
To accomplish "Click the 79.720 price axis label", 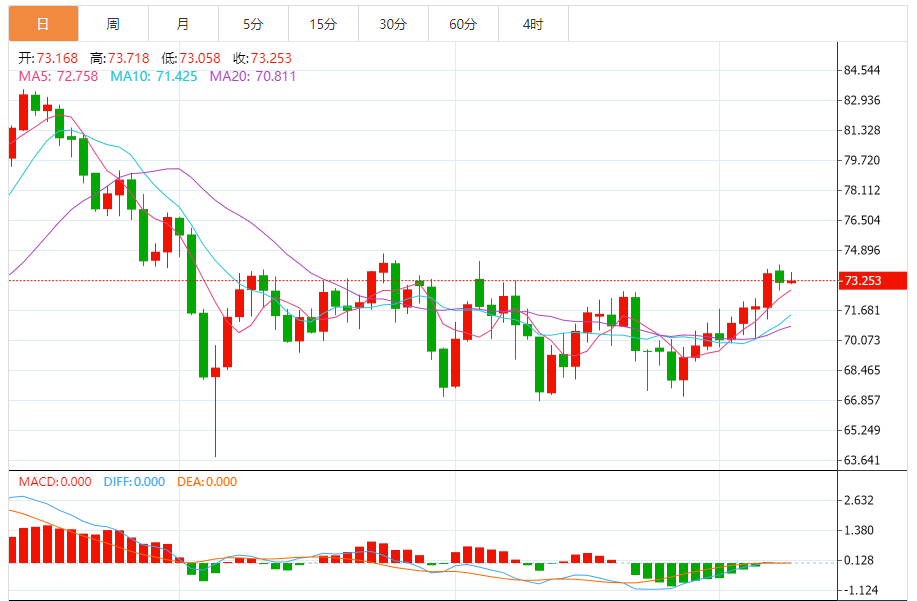I will tap(862, 160).
